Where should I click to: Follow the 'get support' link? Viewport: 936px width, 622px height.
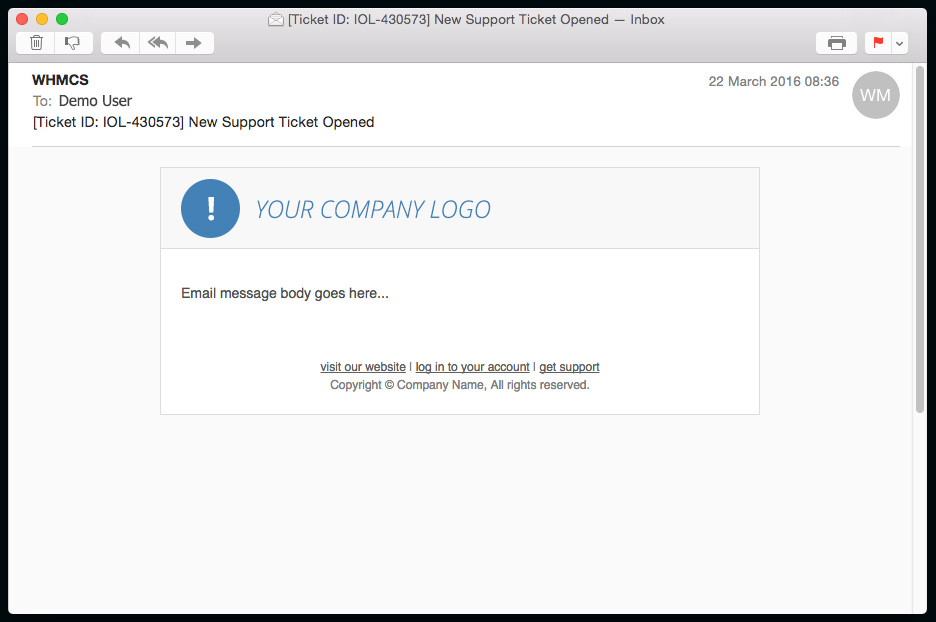pyautogui.click(x=569, y=367)
